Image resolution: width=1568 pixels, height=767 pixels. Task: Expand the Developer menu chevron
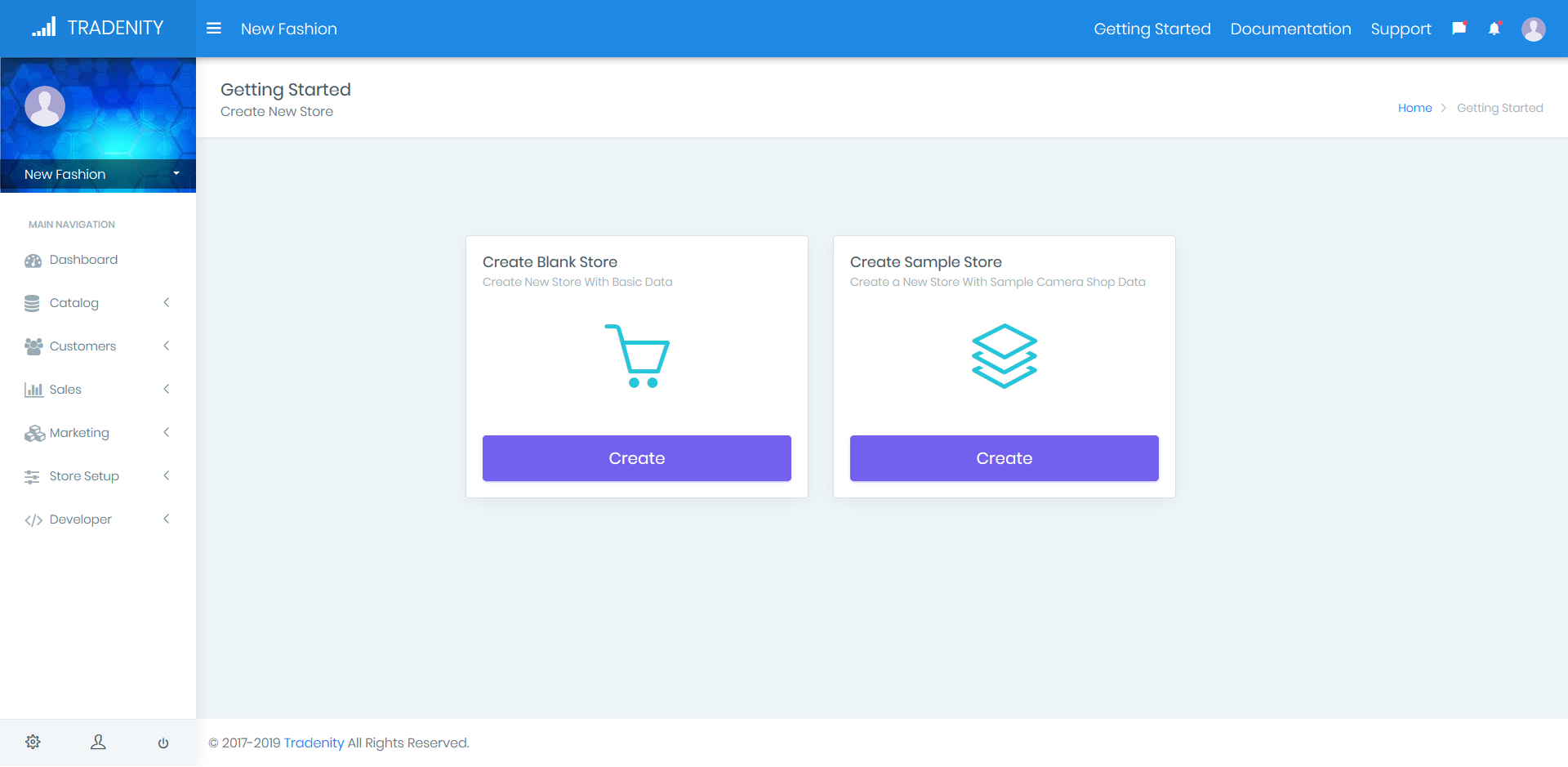coord(167,520)
